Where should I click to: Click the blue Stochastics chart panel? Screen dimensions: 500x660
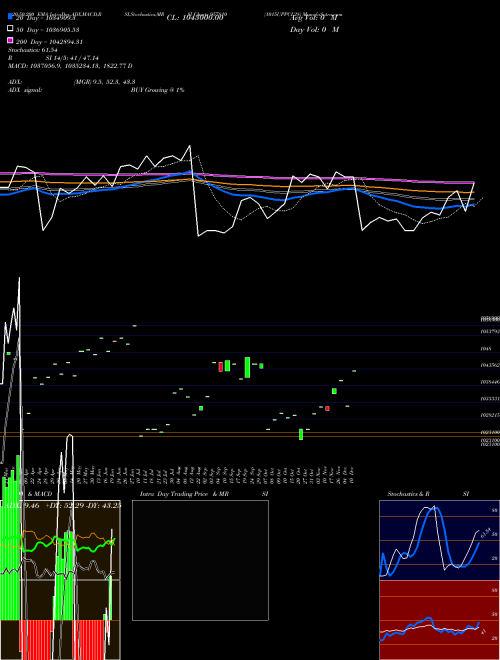tap(439, 540)
